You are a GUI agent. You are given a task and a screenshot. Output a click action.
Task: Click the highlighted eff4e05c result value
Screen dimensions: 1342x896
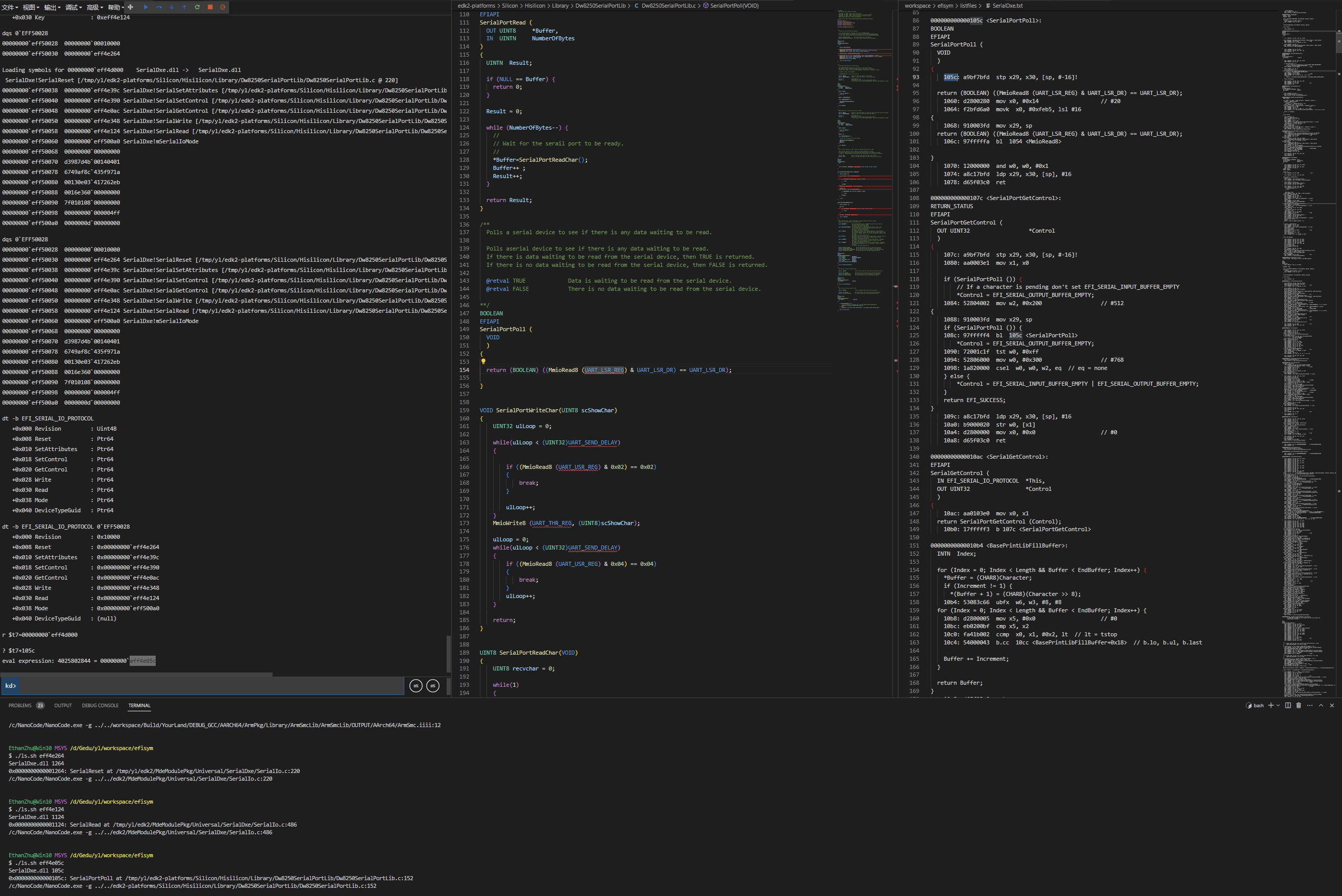(142, 661)
